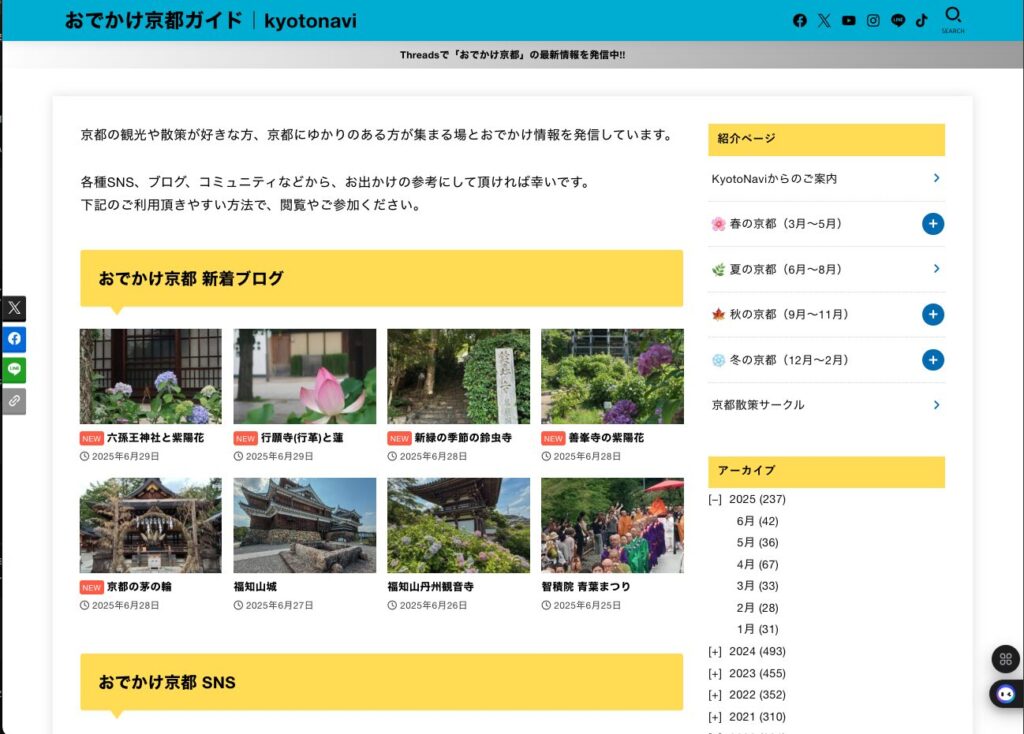1024x734 pixels.
Task: Collapse the 2025 archive tree
Action: [x=714, y=499]
